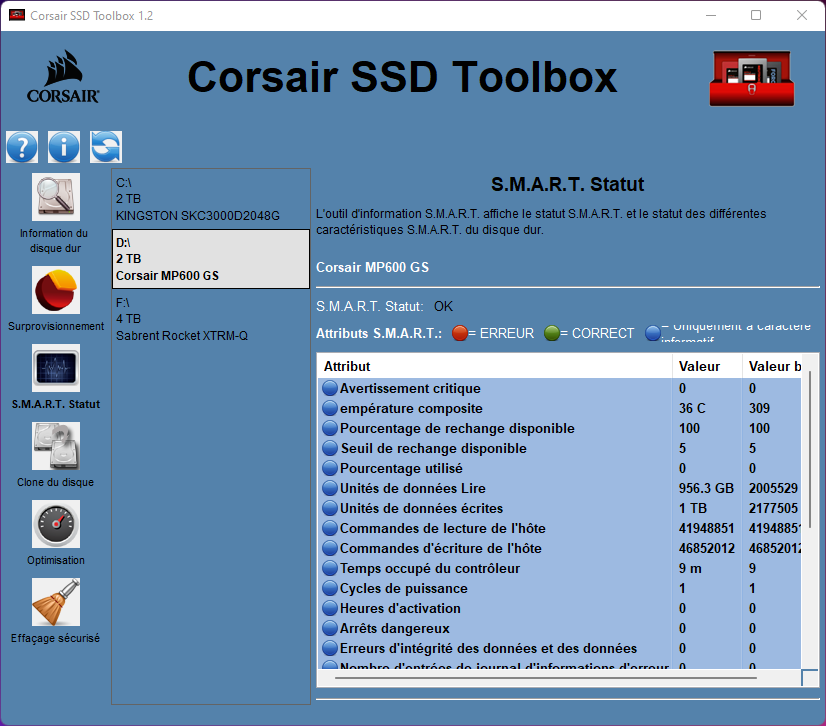Click the Corsair sails logo
This screenshot has width=826, height=726.
63,77
